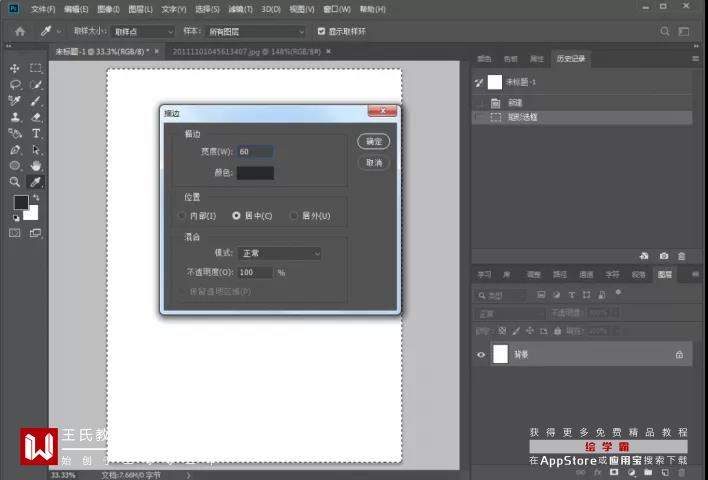Select 内部(I) position radio button

182,216
